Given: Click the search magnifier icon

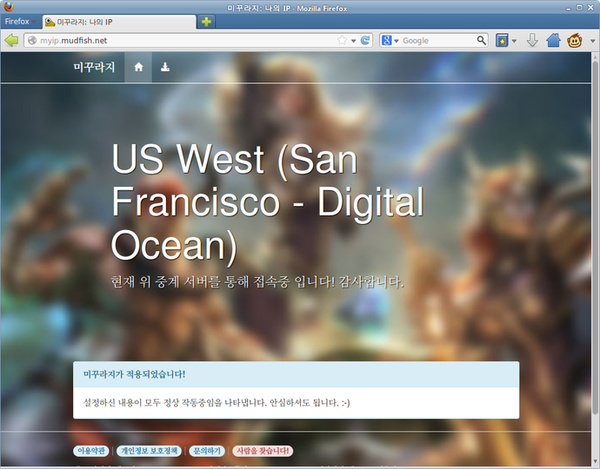Looking at the screenshot, I should point(481,40).
